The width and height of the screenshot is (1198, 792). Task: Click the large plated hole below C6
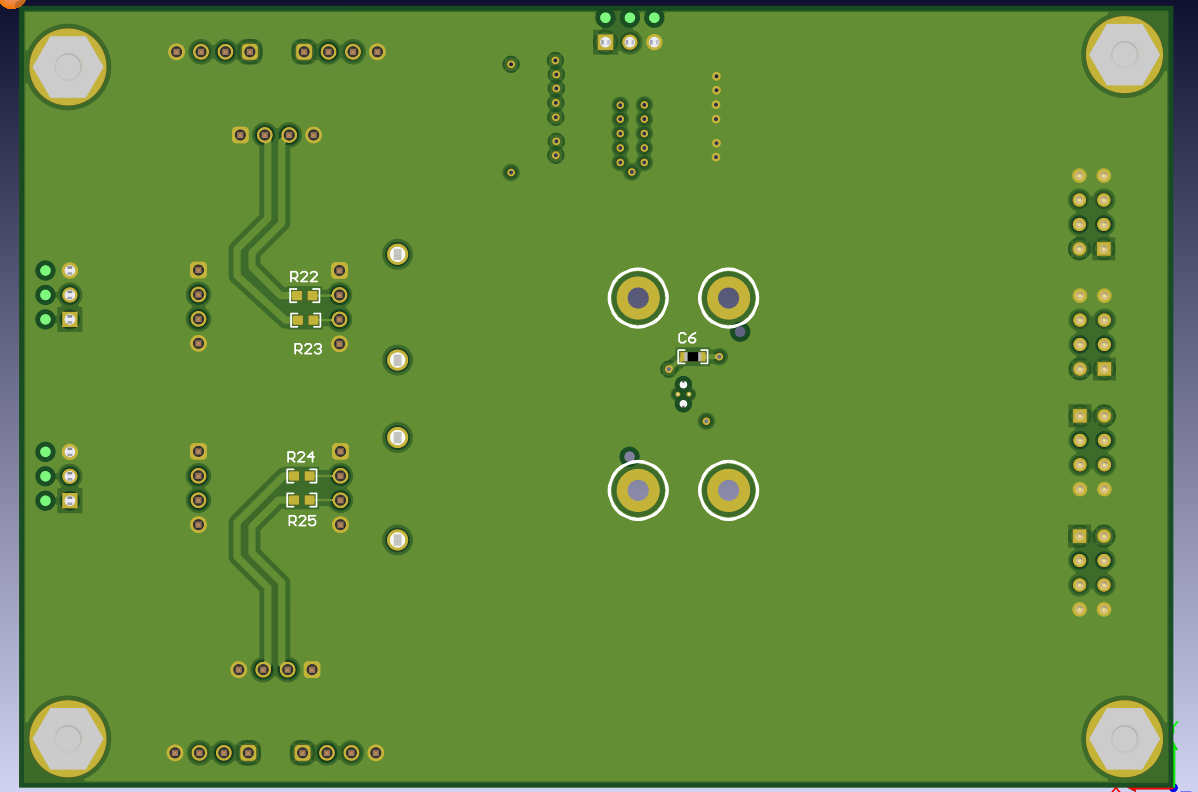coord(727,490)
